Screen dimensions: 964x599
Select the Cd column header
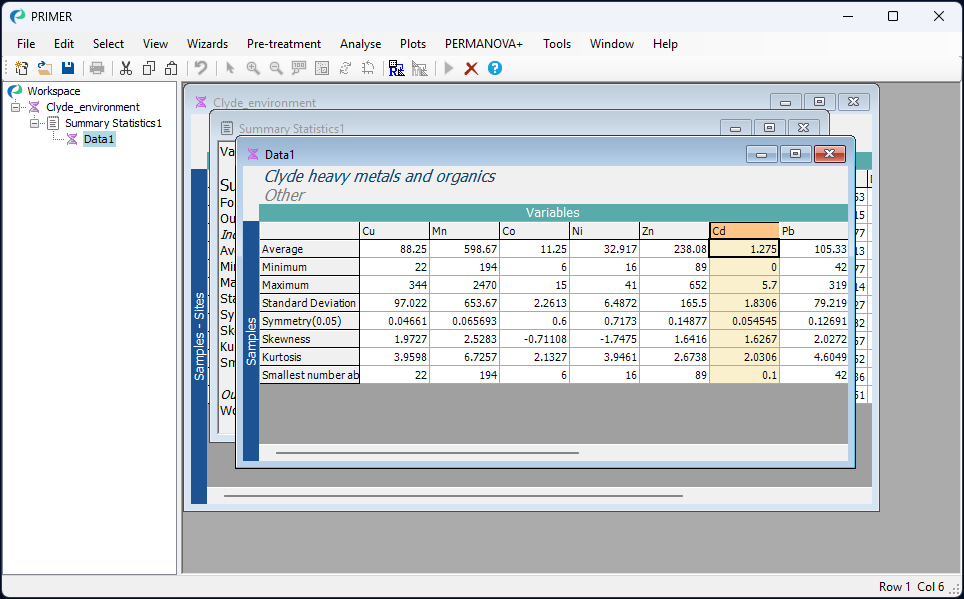742,230
